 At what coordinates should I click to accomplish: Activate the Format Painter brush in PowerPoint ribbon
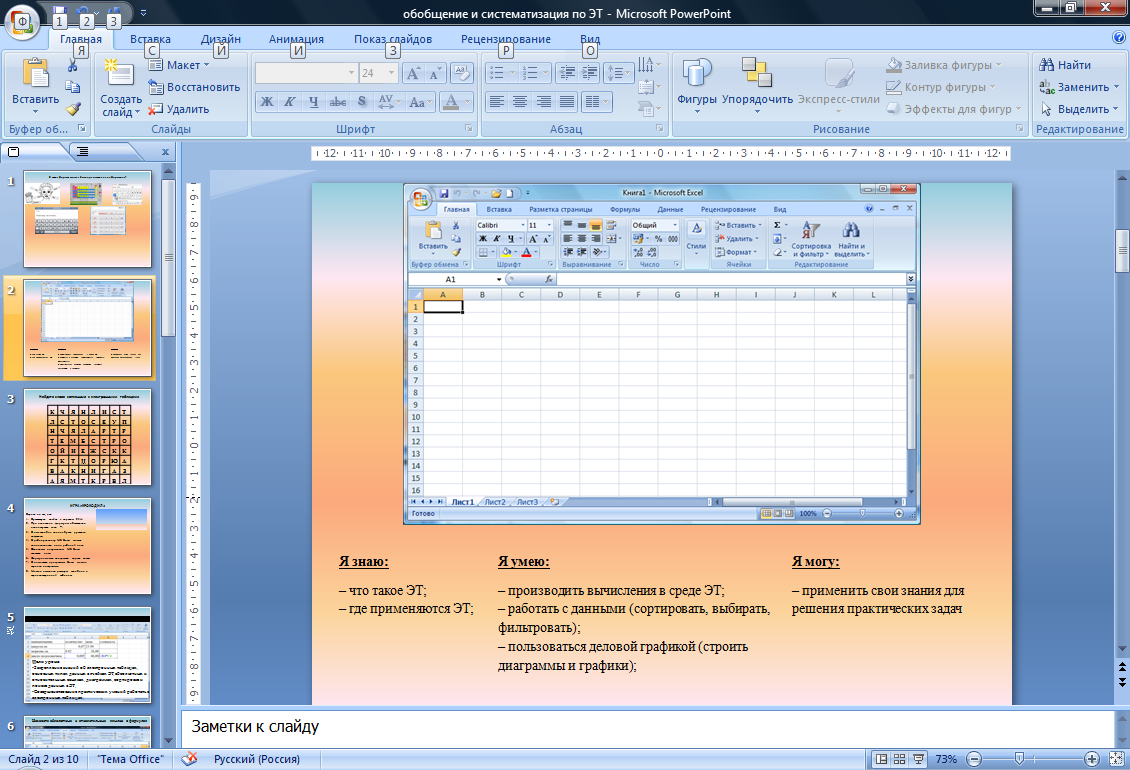pyautogui.click(x=73, y=109)
